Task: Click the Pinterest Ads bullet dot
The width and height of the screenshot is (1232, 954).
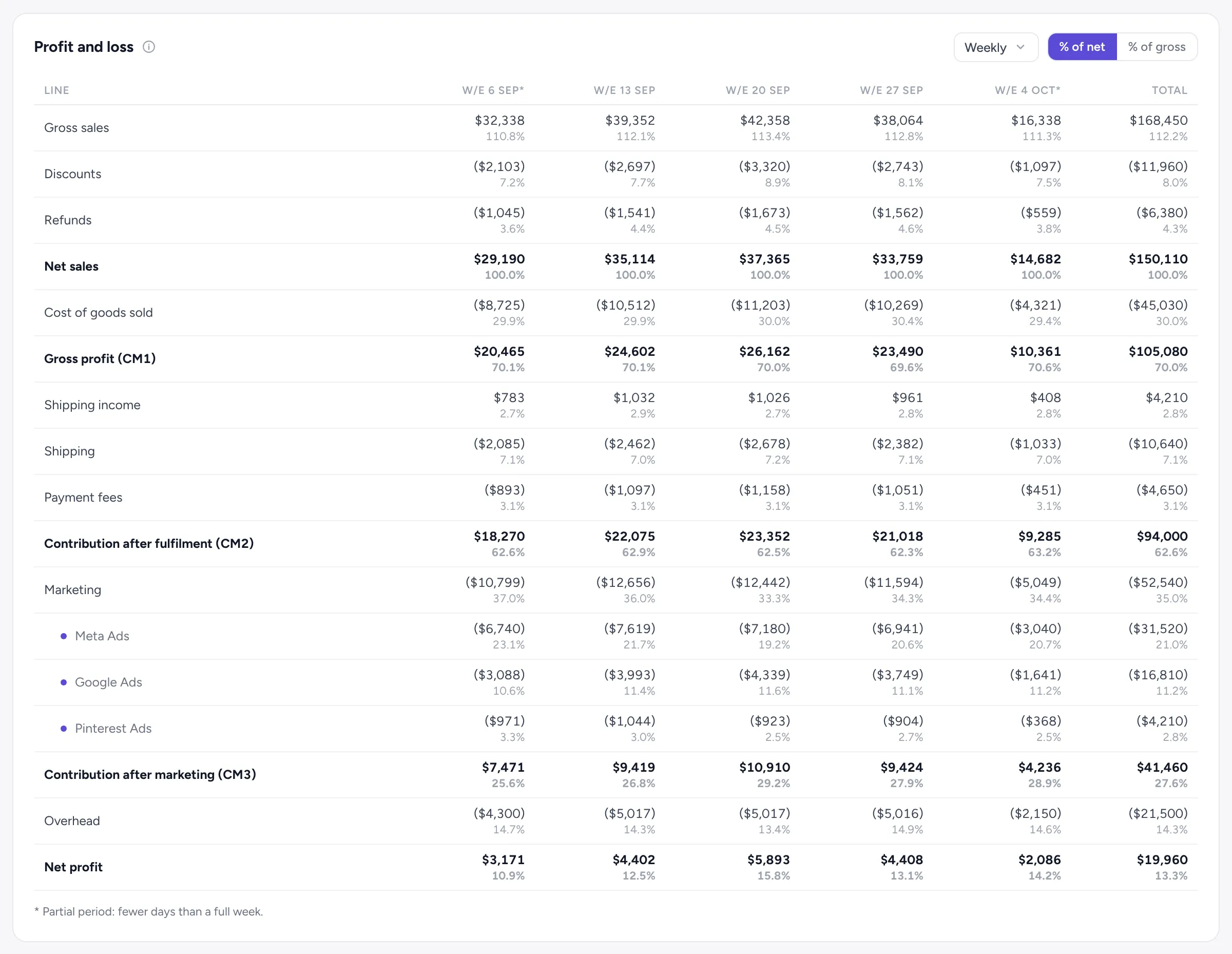Action: click(x=63, y=729)
